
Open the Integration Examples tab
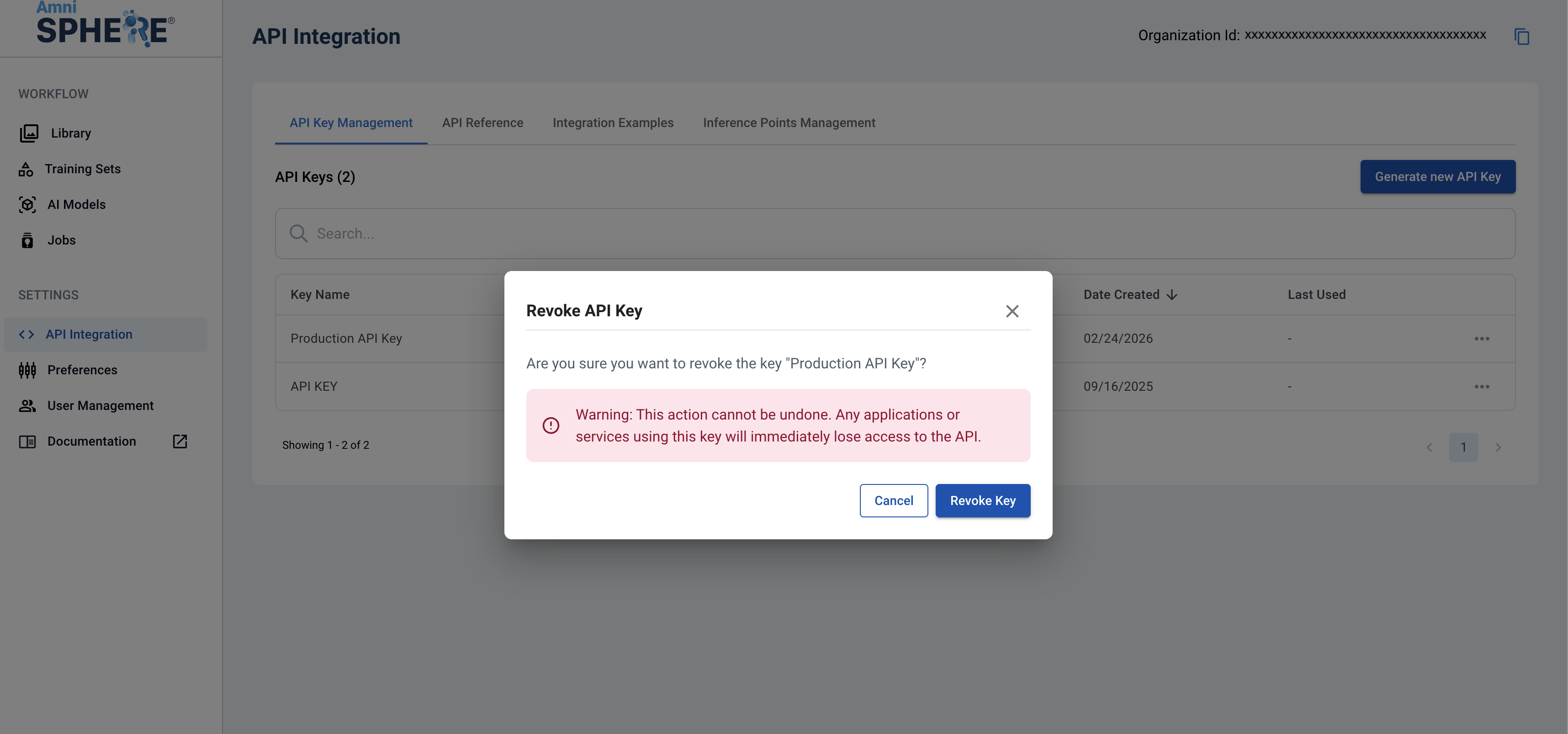click(612, 123)
